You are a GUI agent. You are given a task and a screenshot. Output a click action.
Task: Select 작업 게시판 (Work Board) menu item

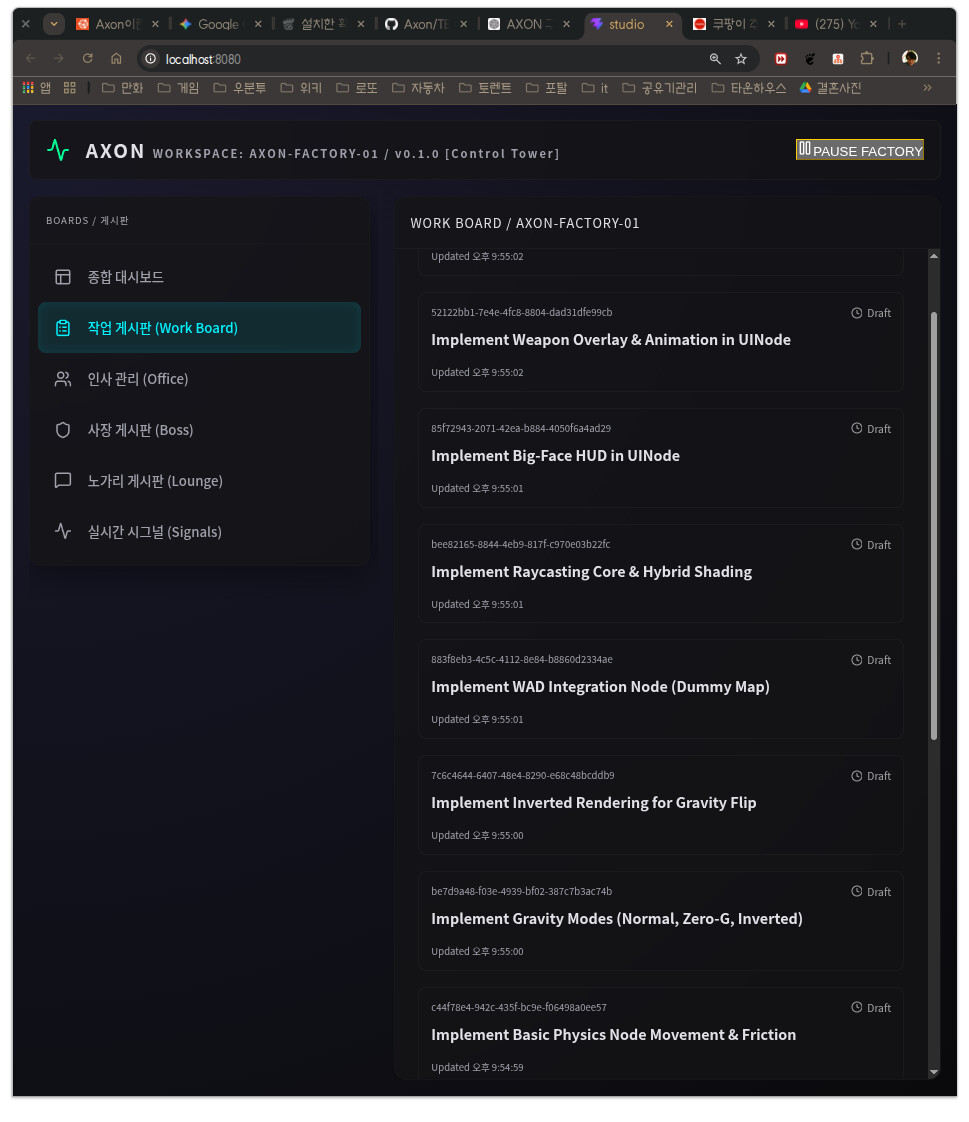(x=199, y=328)
